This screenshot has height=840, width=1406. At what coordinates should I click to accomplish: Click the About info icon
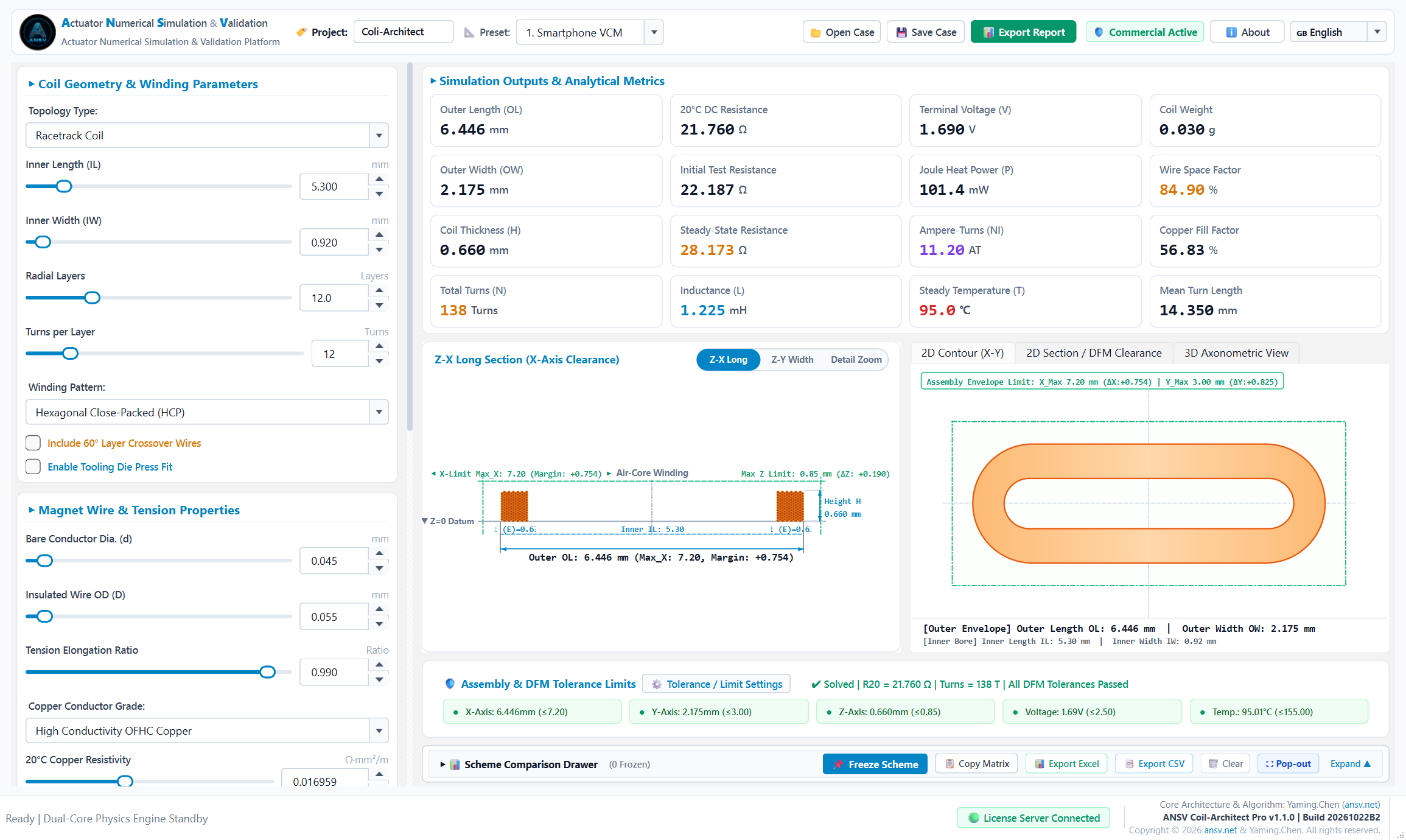point(1231,32)
